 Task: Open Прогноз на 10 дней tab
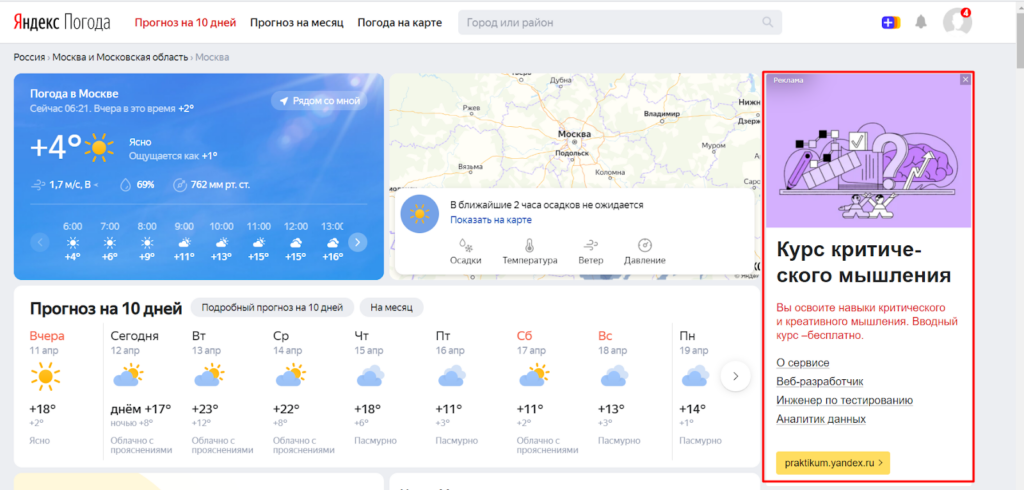(185, 22)
